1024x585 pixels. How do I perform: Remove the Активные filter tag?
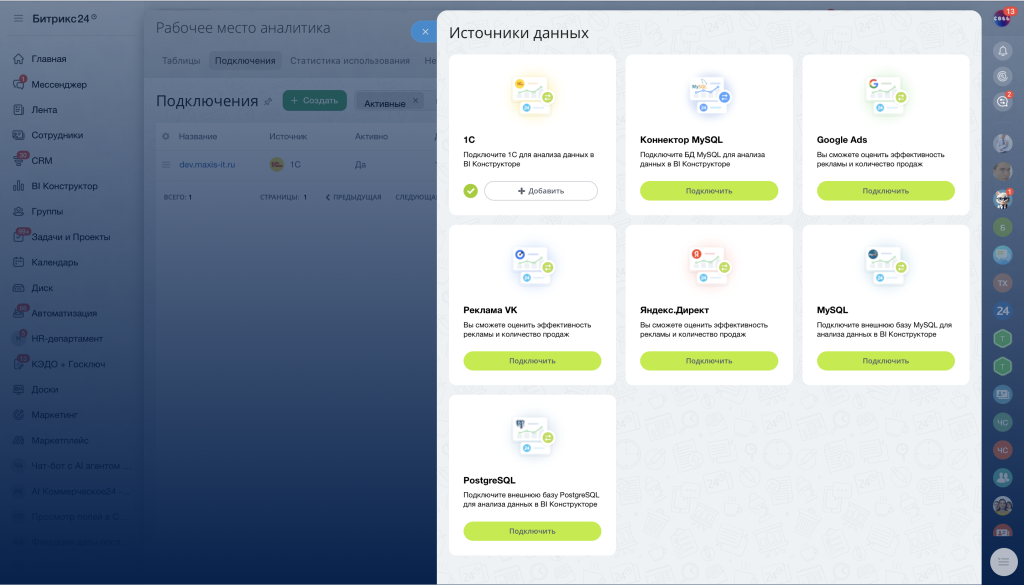(x=415, y=101)
